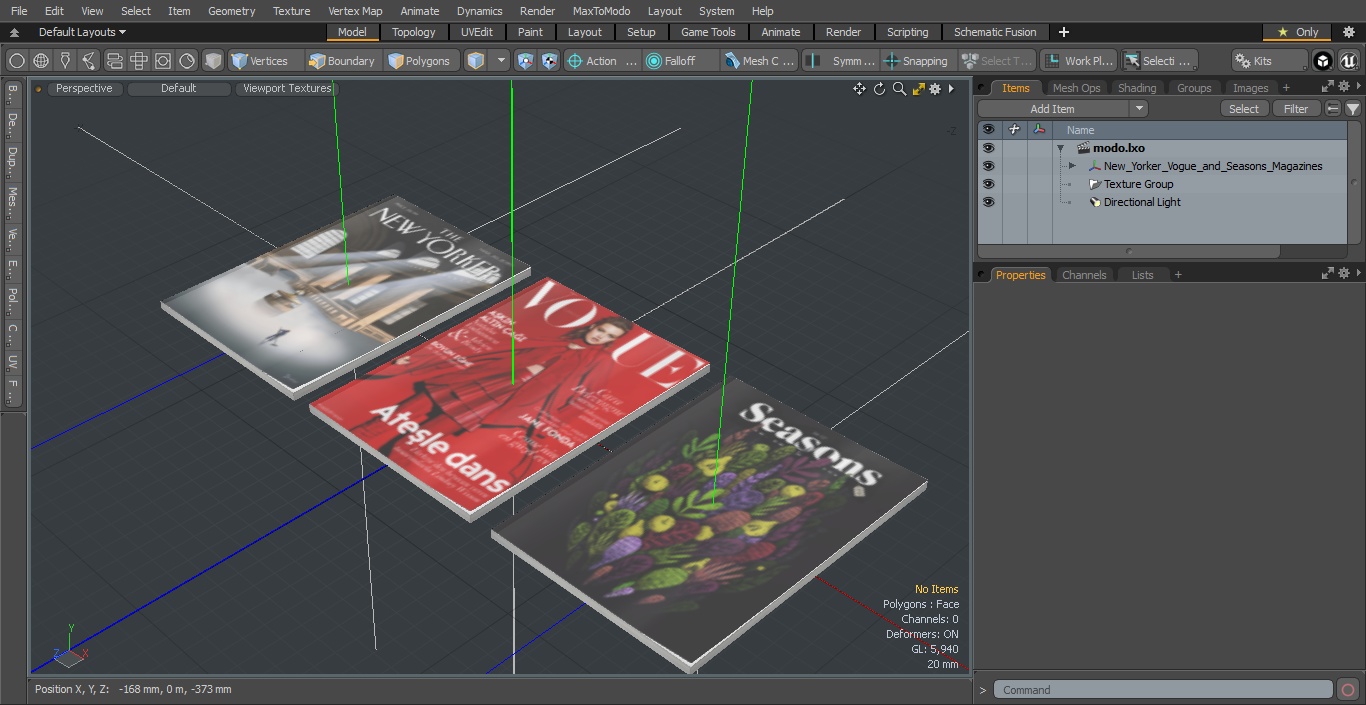Switch to Schematic Fusion tab
The width and height of the screenshot is (1366, 705).
tap(994, 32)
